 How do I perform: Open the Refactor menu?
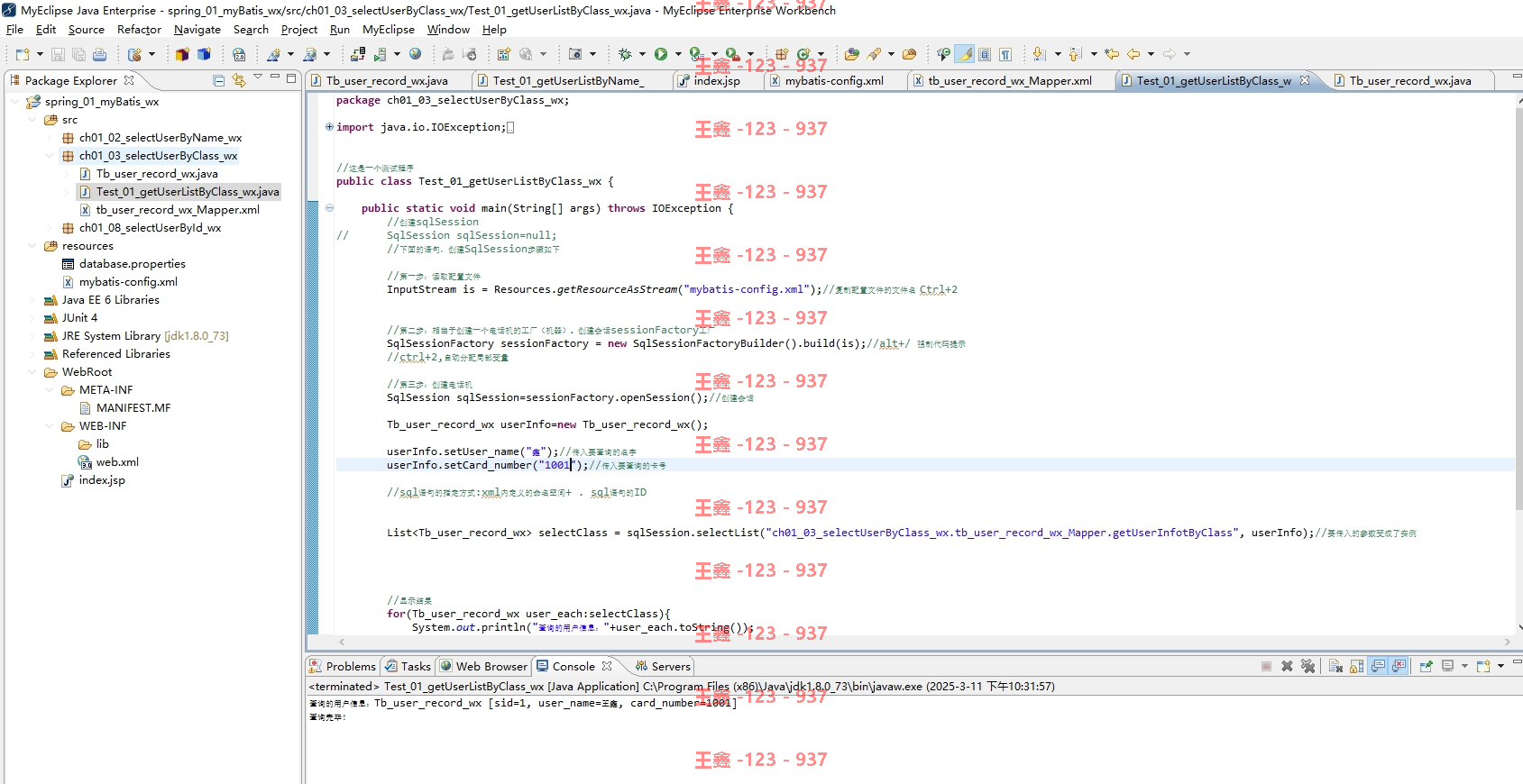click(139, 29)
